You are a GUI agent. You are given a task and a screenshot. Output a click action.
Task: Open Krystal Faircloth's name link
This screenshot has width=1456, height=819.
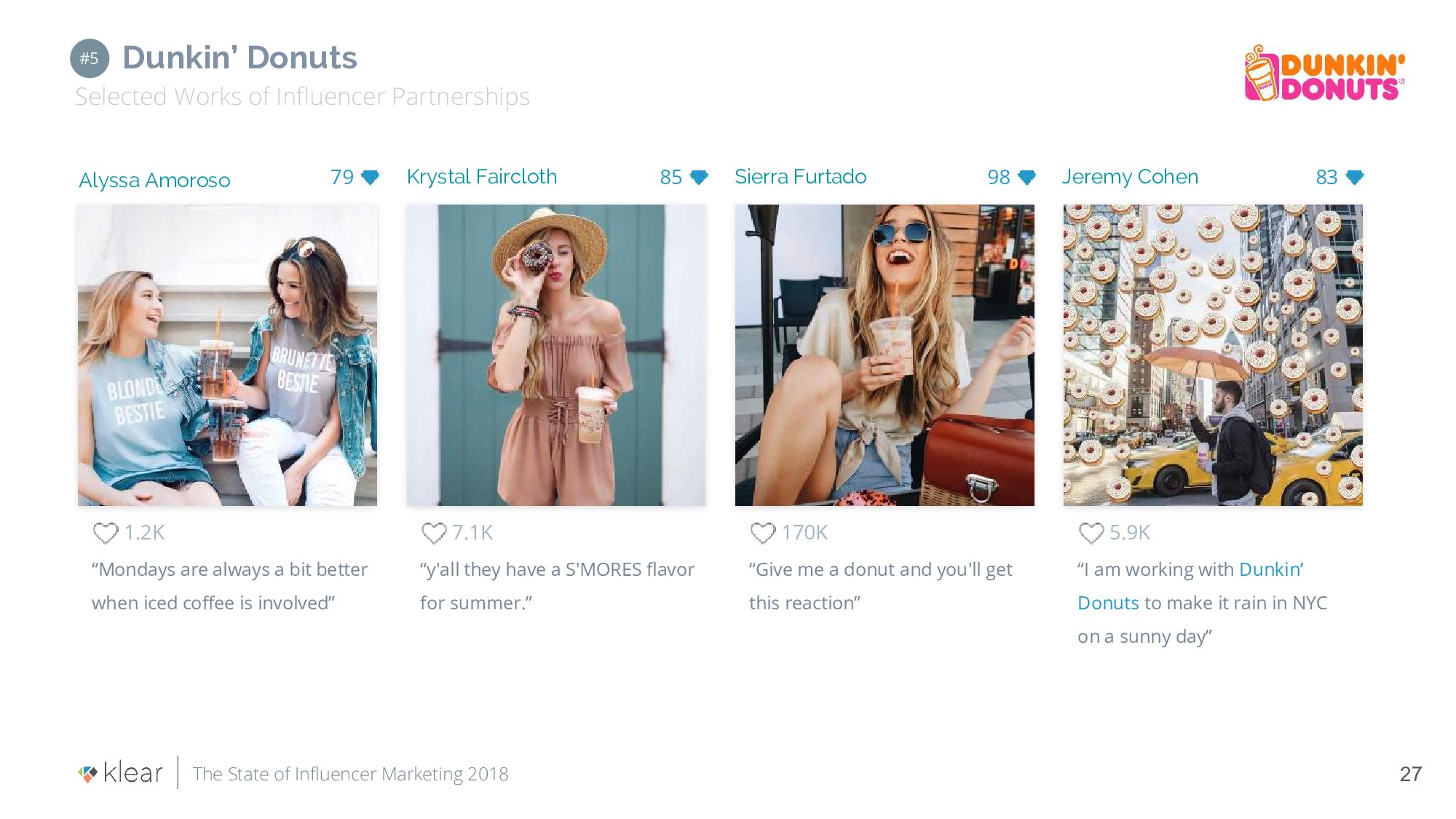click(482, 177)
